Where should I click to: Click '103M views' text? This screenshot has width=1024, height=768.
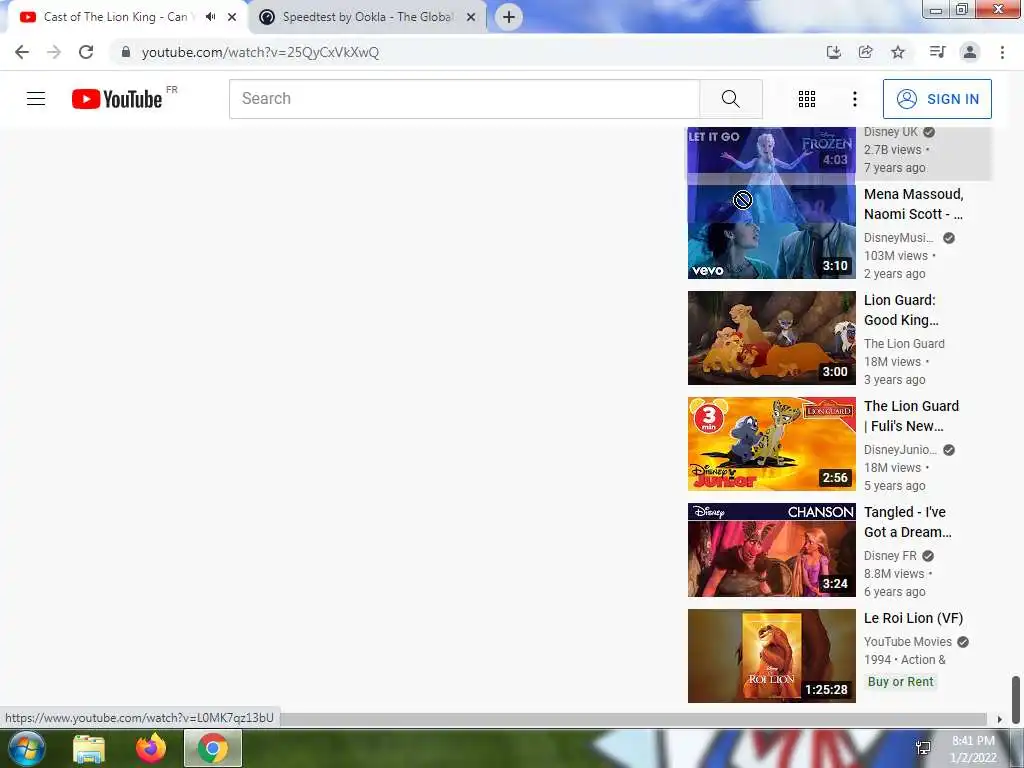coord(895,256)
